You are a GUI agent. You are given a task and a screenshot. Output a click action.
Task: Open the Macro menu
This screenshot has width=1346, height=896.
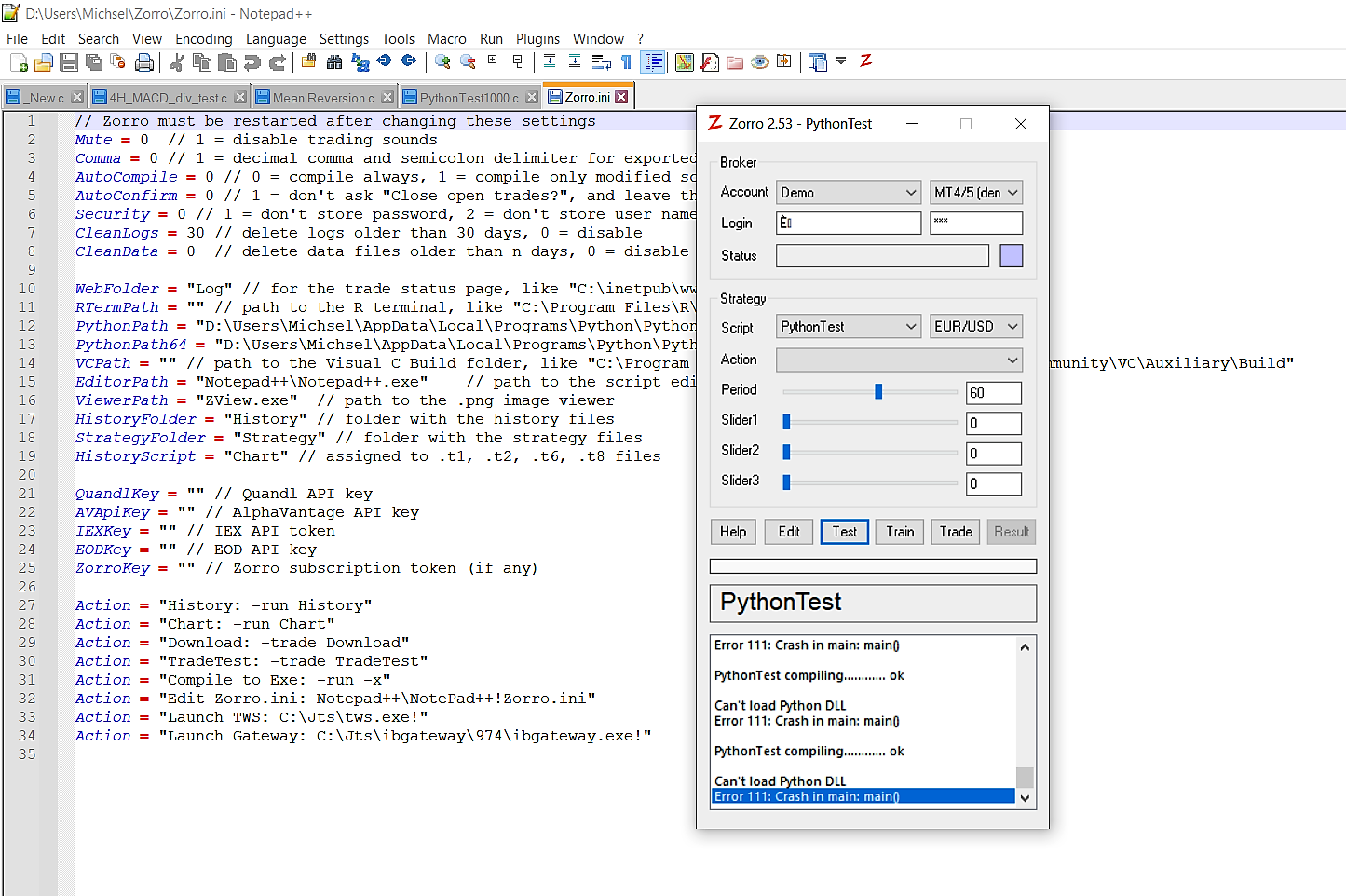pos(446,39)
